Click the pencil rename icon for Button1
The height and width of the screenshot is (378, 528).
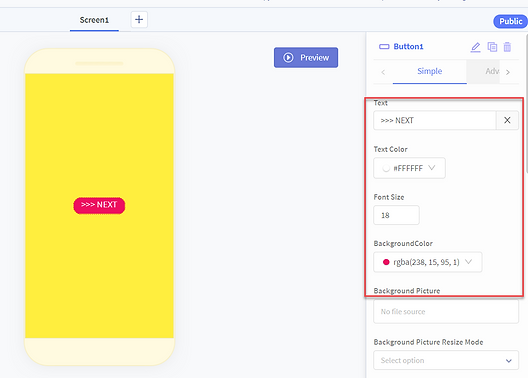[475, 47]
